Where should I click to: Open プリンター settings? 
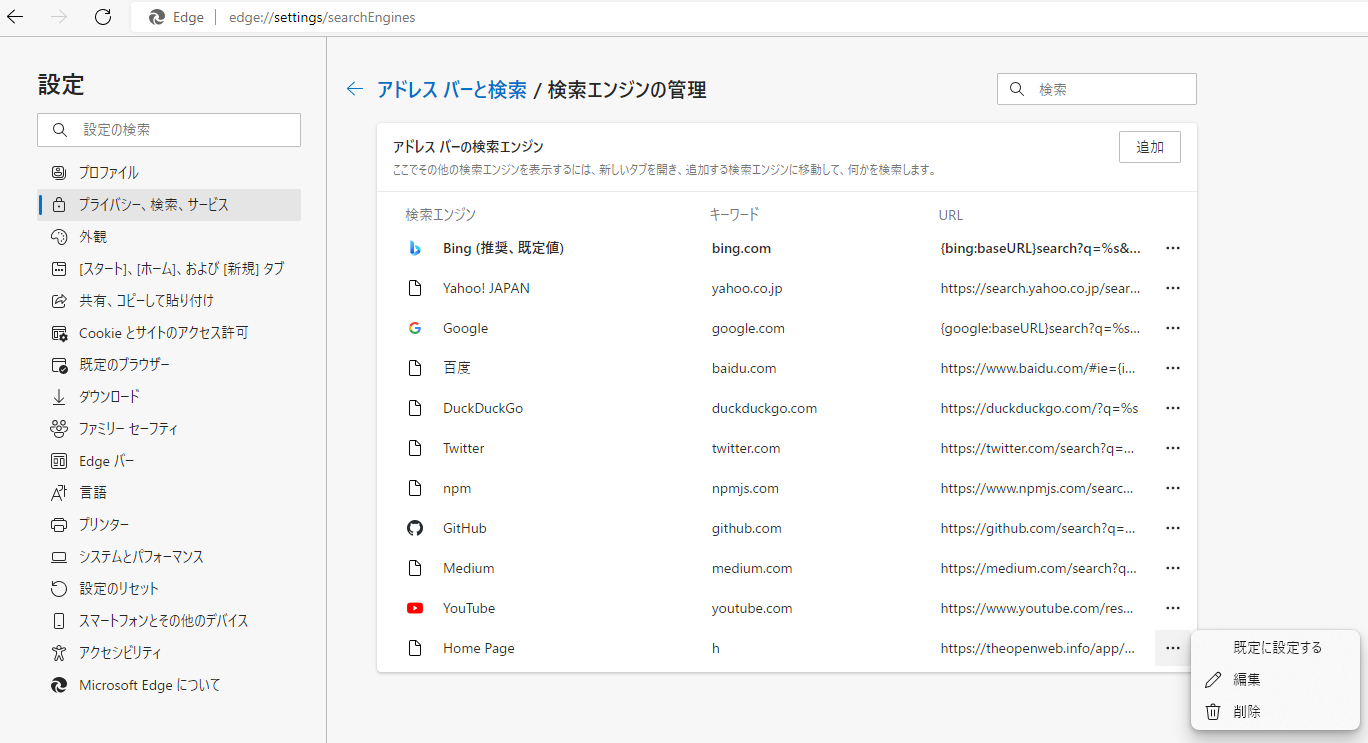(169, 525)
